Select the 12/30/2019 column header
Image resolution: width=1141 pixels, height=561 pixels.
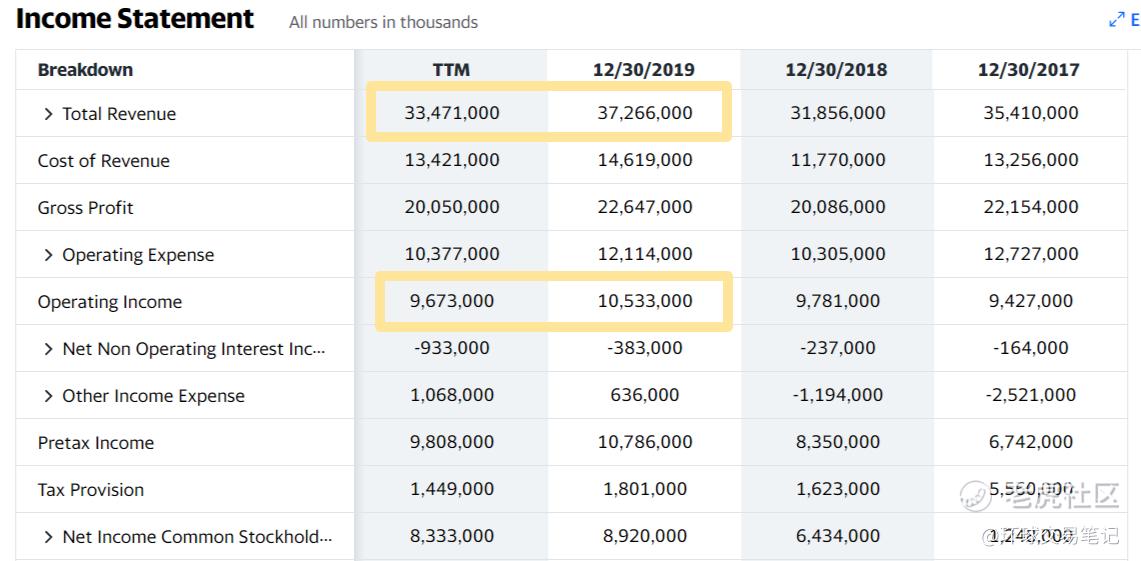644,70
